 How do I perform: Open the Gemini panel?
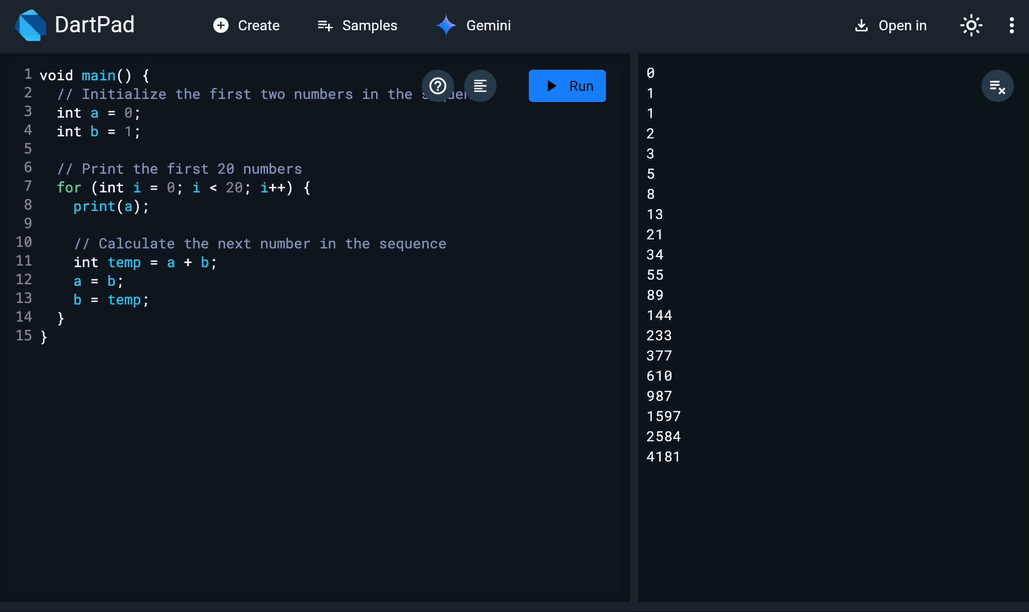473,25
